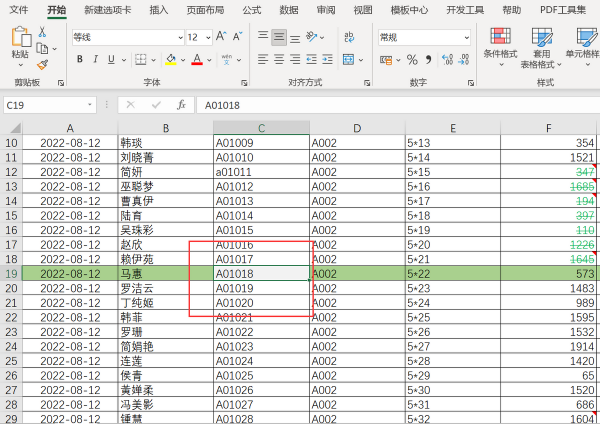Expand merge cells options arrow
The image size is (600, 424).
360,60
